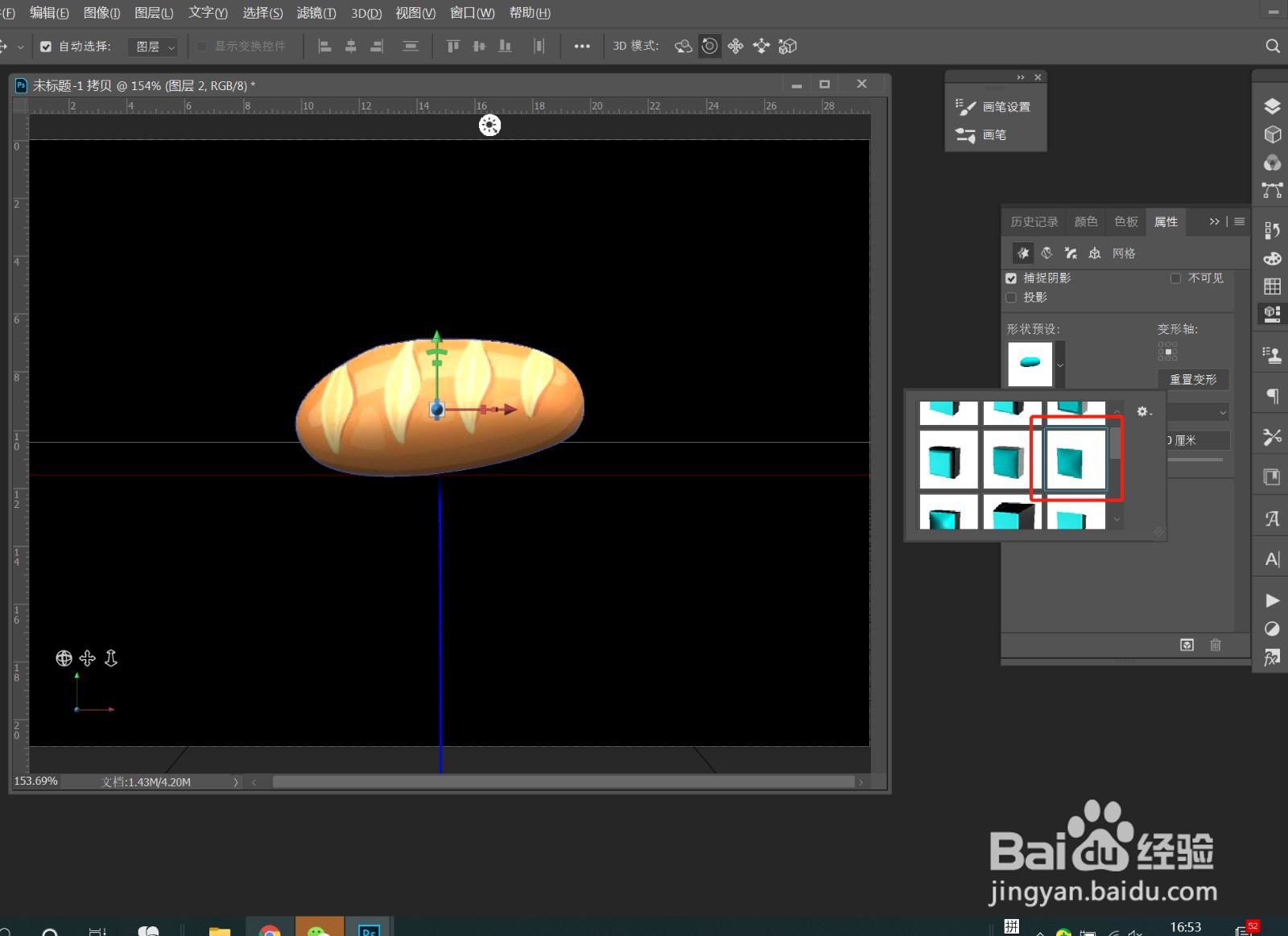The width and height of the screenshot is (1288, 936).
Task: Align bottom edges in options bar
Action: click(x=505, y=46)
